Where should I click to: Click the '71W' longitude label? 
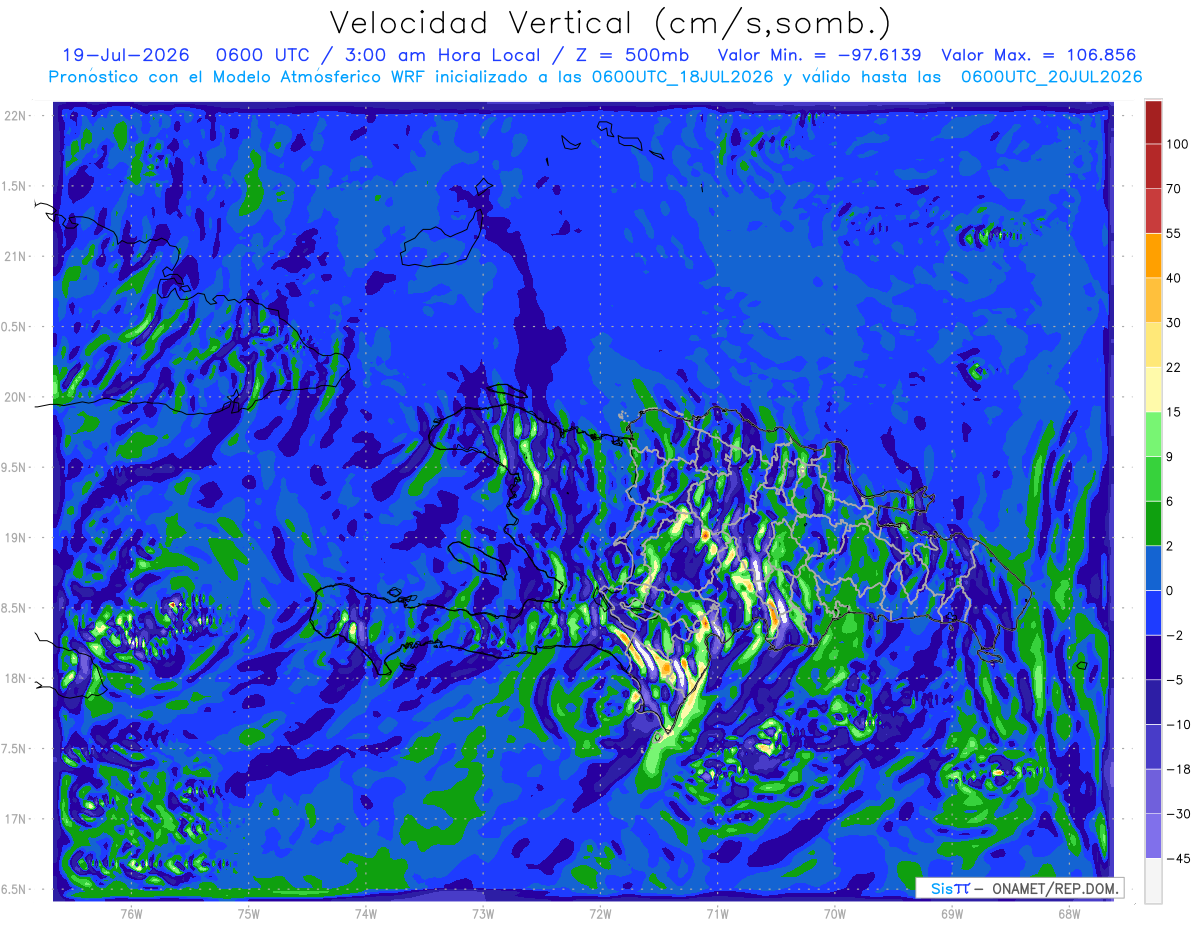coord(717,914)
